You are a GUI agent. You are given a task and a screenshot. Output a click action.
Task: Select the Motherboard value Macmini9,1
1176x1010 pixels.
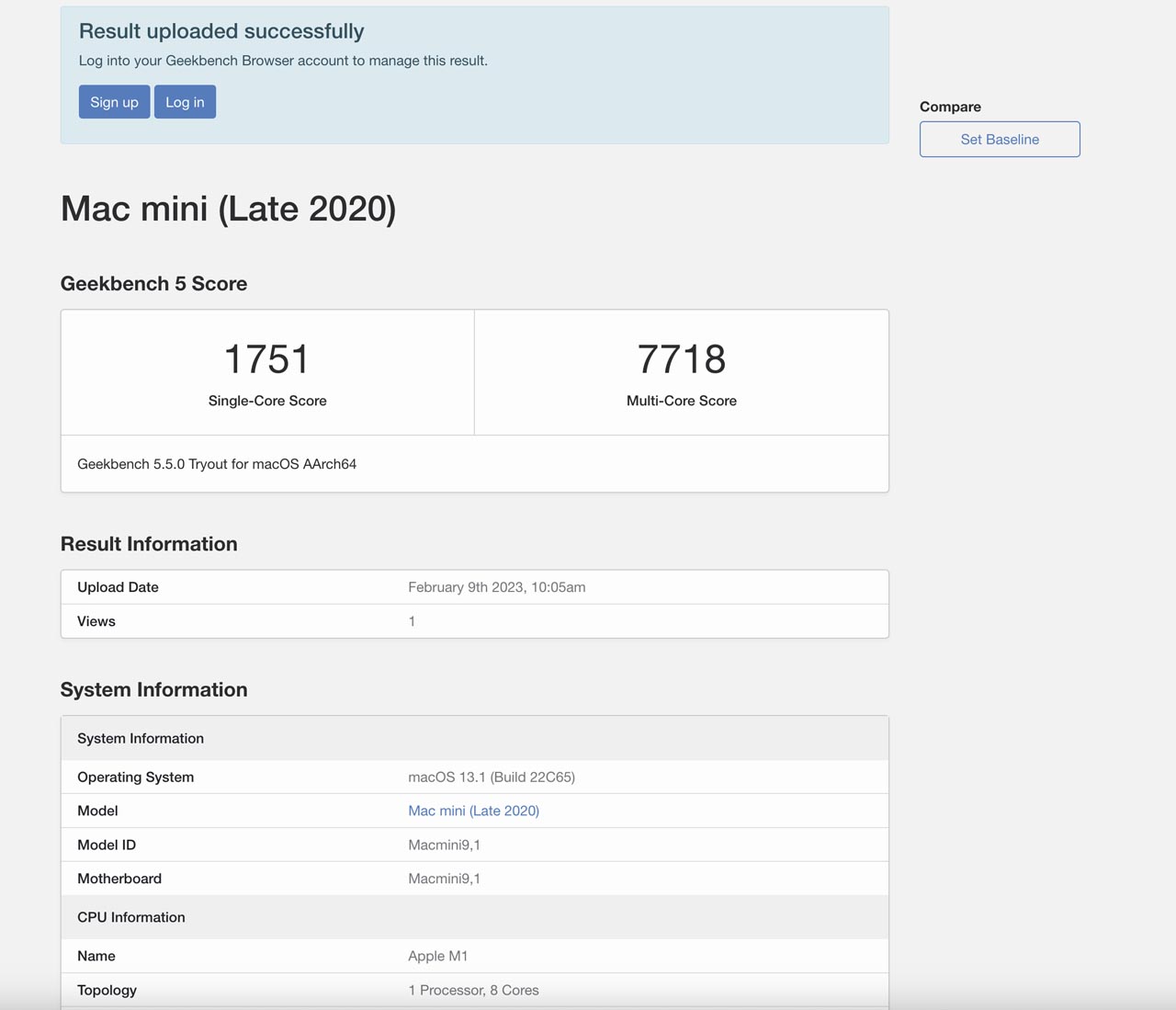(444, 879)
